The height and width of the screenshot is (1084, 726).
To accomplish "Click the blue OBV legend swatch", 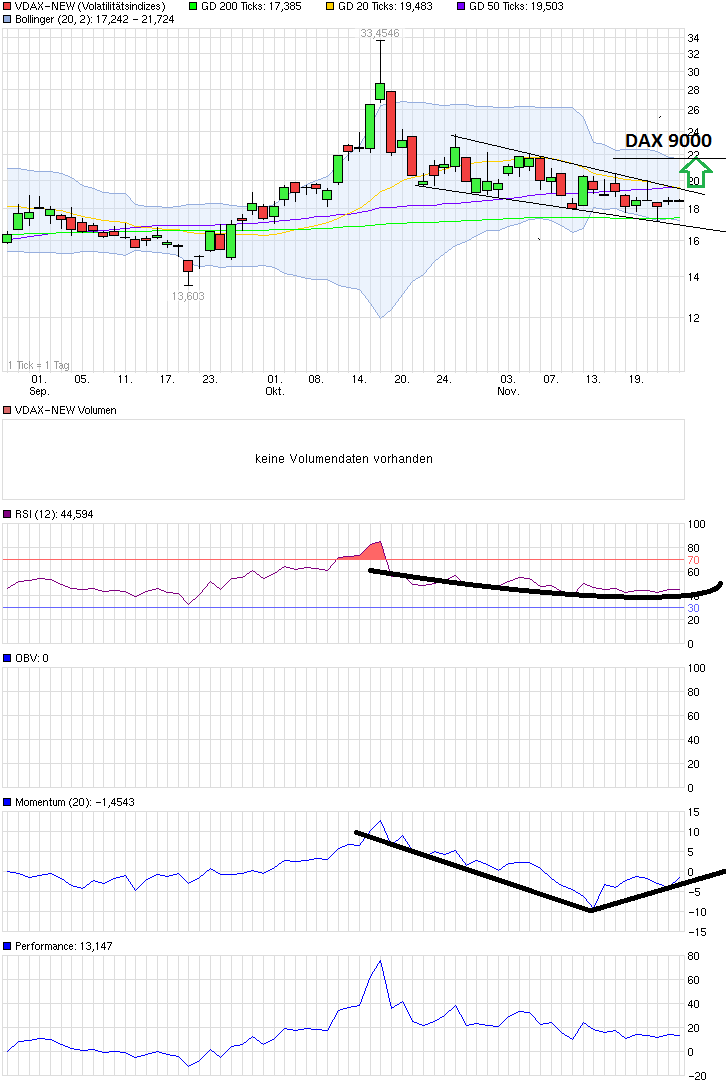I will point(8,658).
